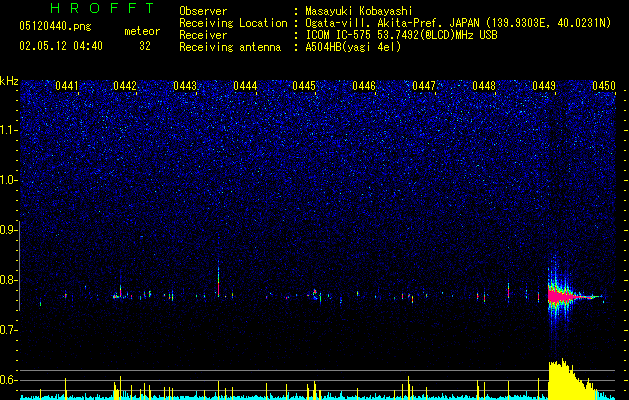Click the Ogata-vill. Akita-Pref. JAPAN location text

pyautogui.click(x=458, y=23)
